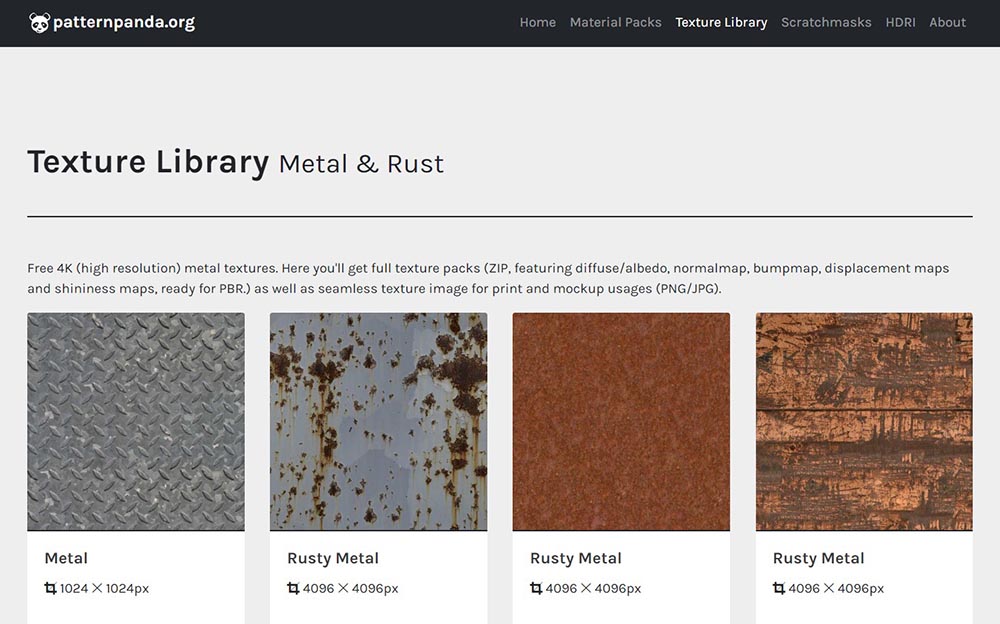The height and width of the screenshot is (624, 1000).
Task: Open the diamond plate Metal texture thumbnail
Action: coord(136,421)
